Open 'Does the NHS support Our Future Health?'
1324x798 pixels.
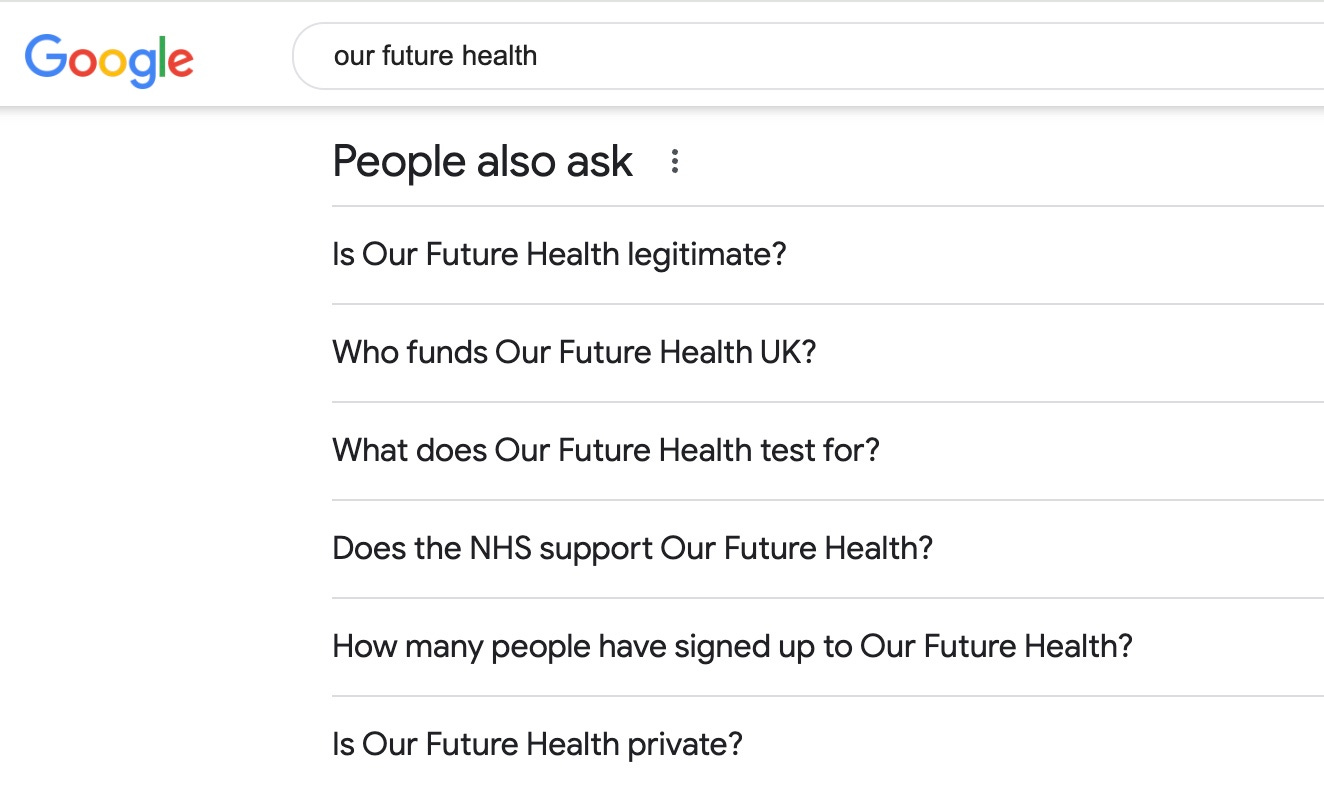click(x=828, y=549)
